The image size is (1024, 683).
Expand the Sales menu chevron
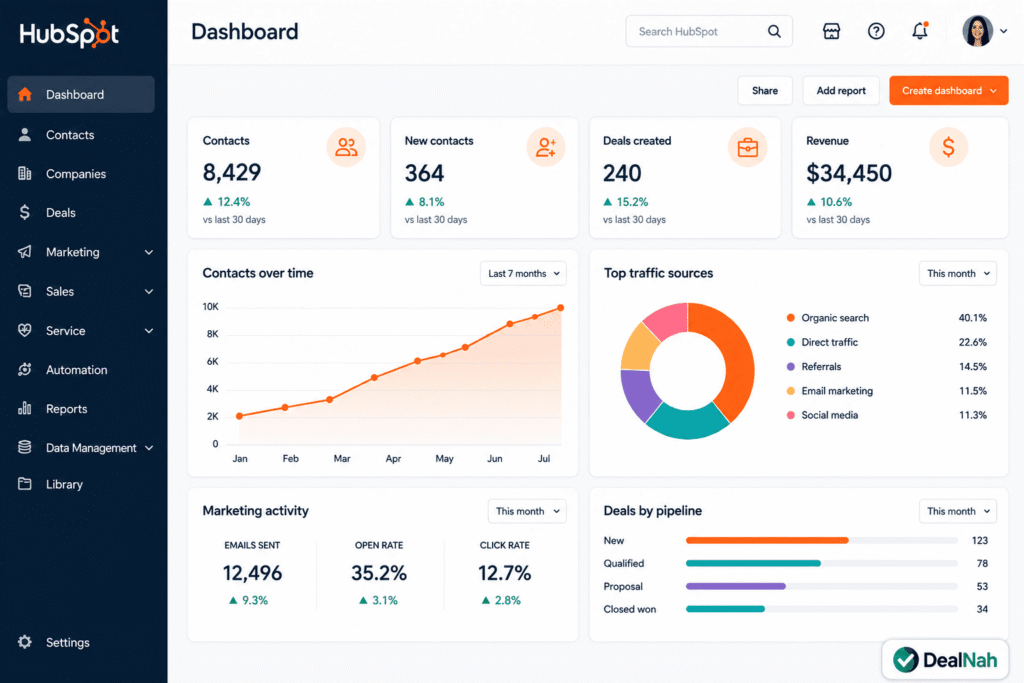(149, 291)
